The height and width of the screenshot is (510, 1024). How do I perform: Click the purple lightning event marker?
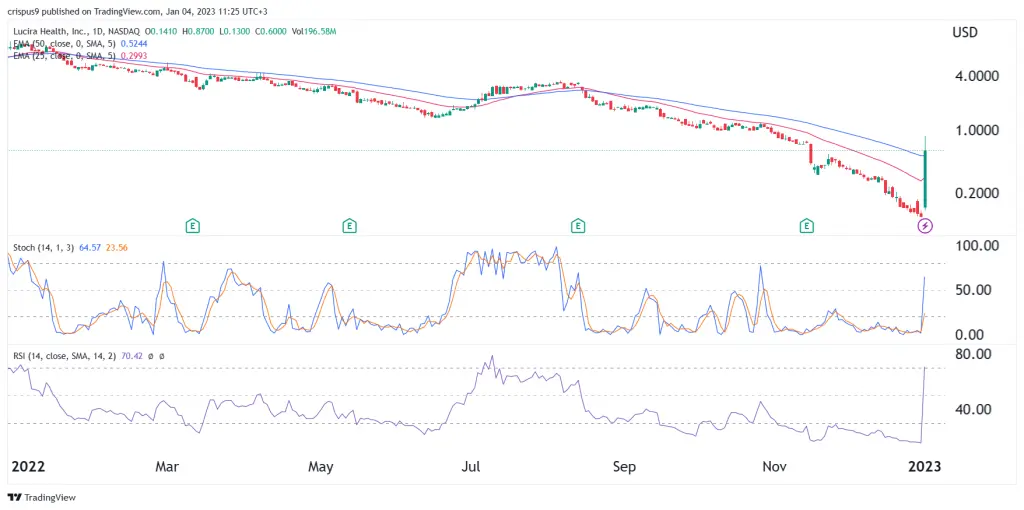925,226
